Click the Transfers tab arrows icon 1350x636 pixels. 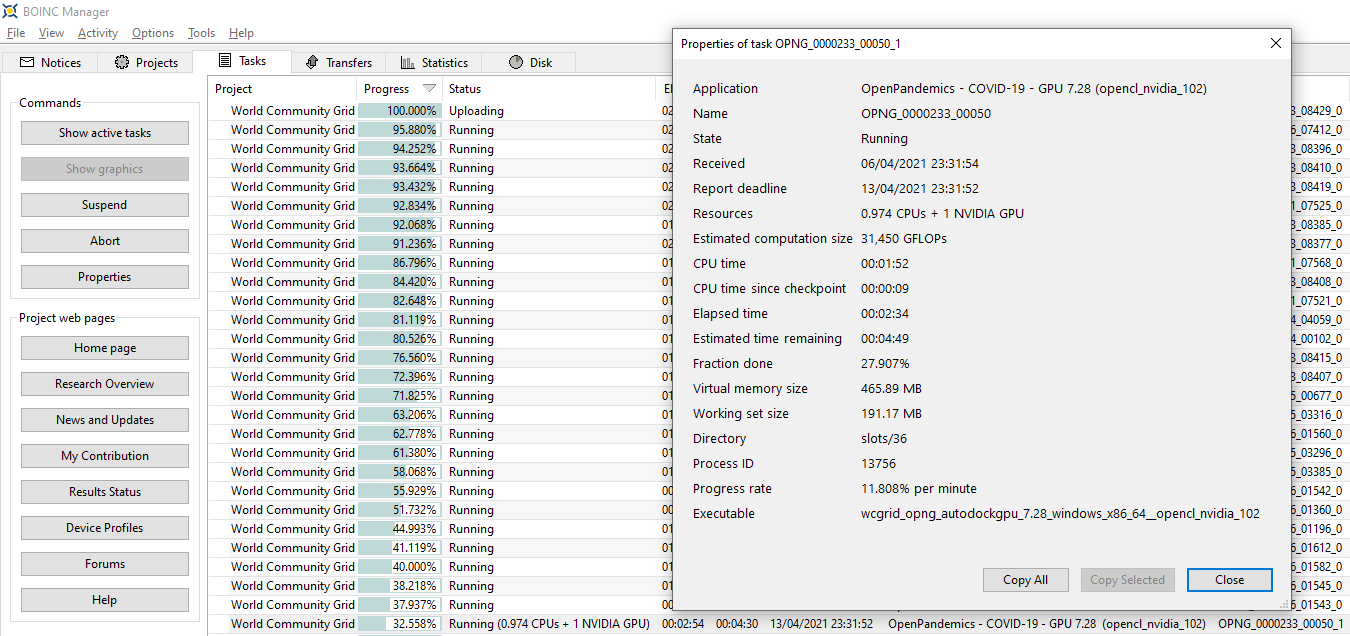click(x=312, y=62)
